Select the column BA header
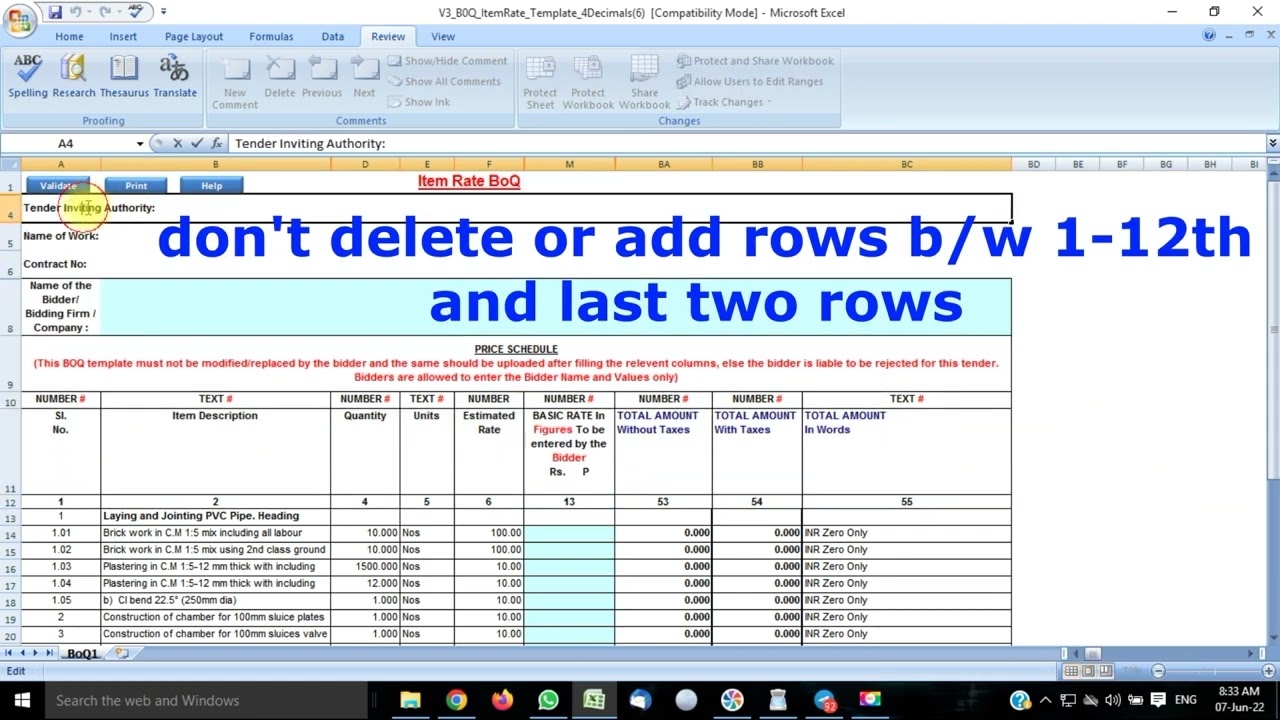The width and height of the screenshot is (1280, 720). click(x=663, y=164)
